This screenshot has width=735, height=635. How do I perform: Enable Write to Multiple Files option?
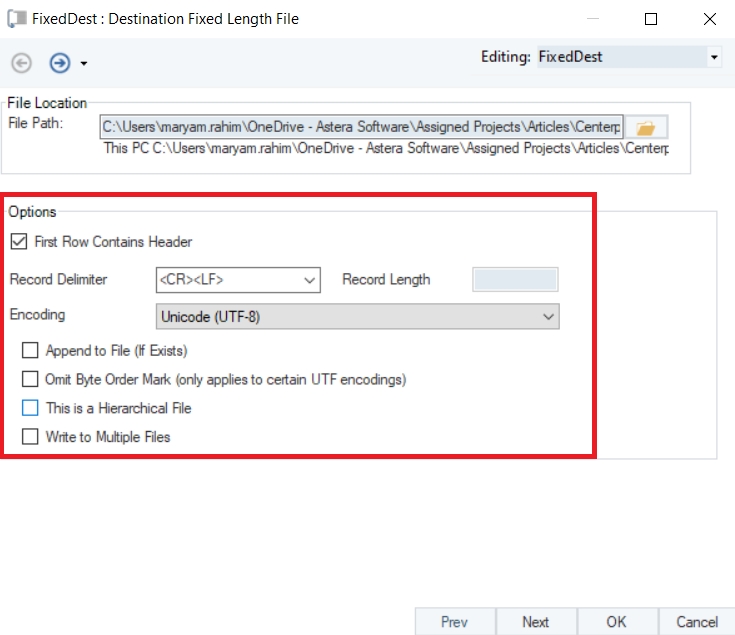click(30, 437)
